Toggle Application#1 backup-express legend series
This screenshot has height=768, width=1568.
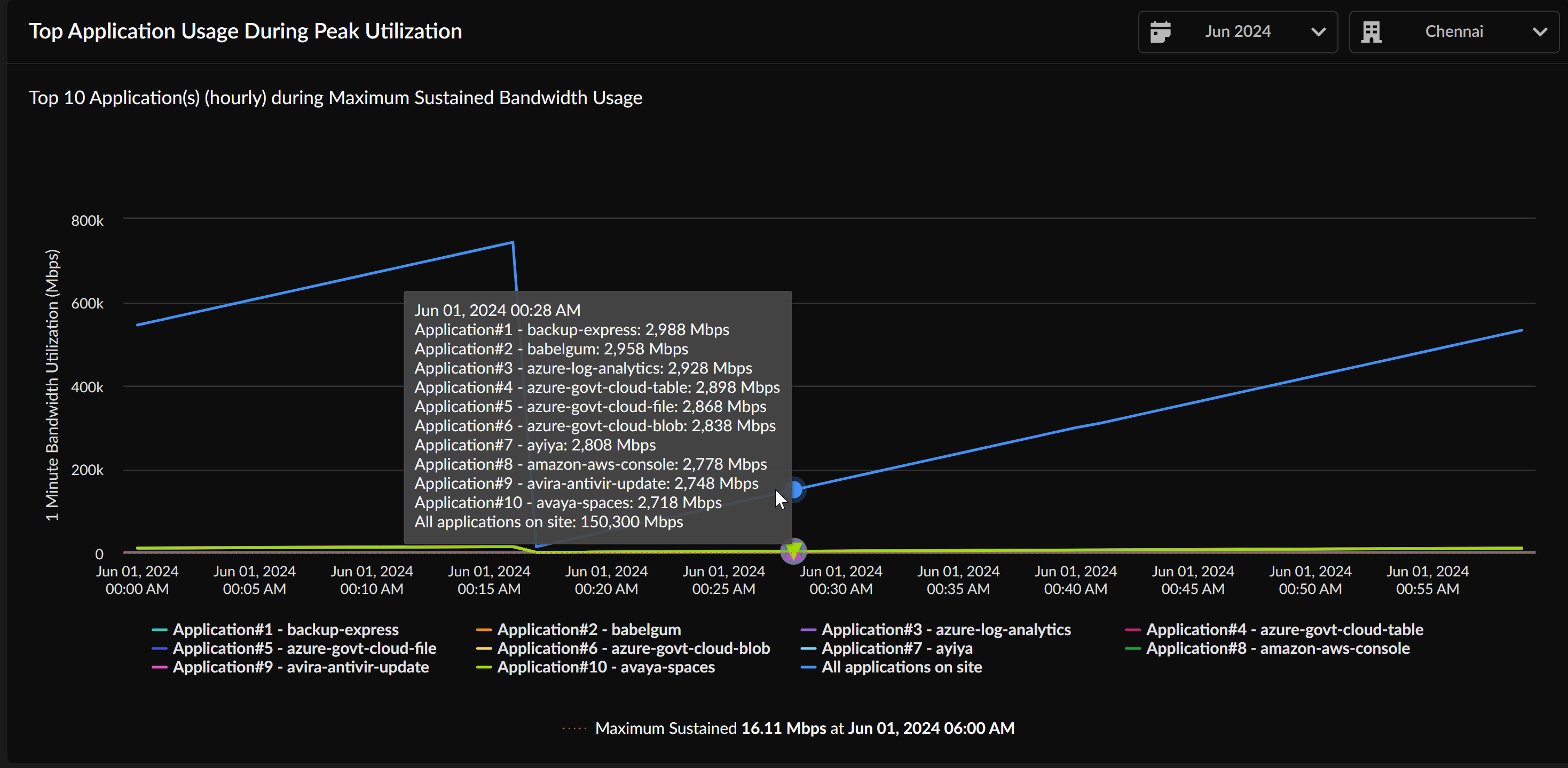coord(286,629)
